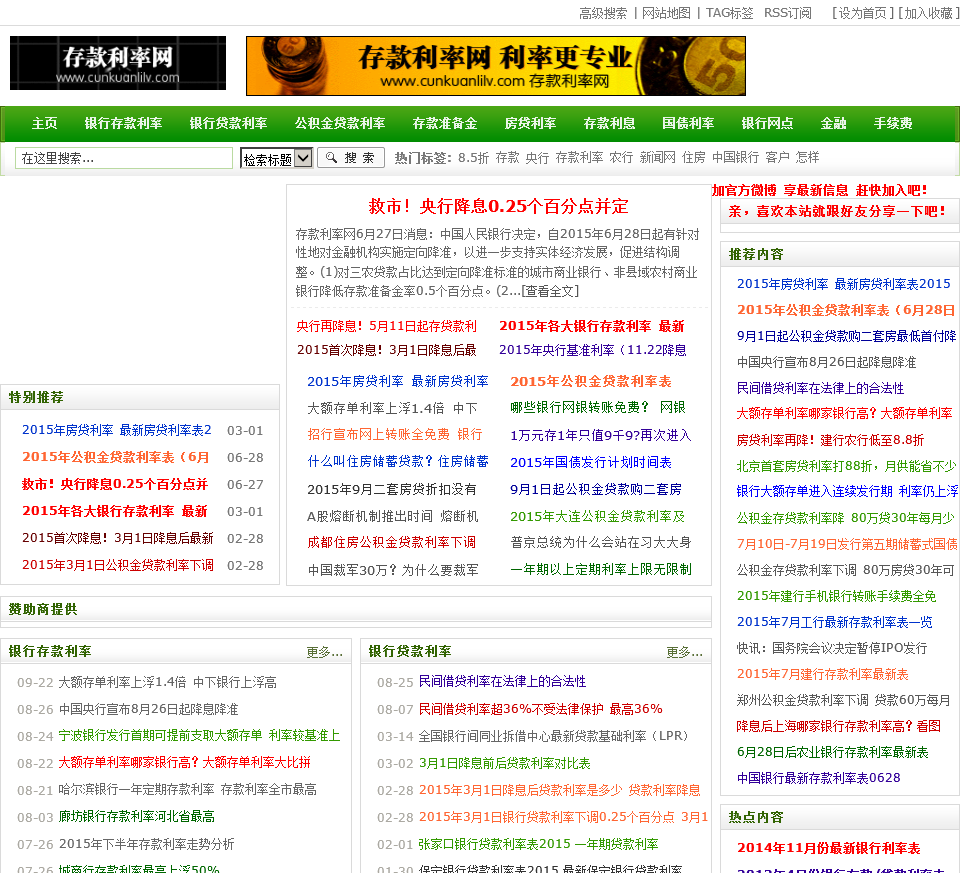This screenshot has height=873, width=960.
Task: Open 2015年建行手机银行转账手续费全免 link
Action: tap(836, 596)
